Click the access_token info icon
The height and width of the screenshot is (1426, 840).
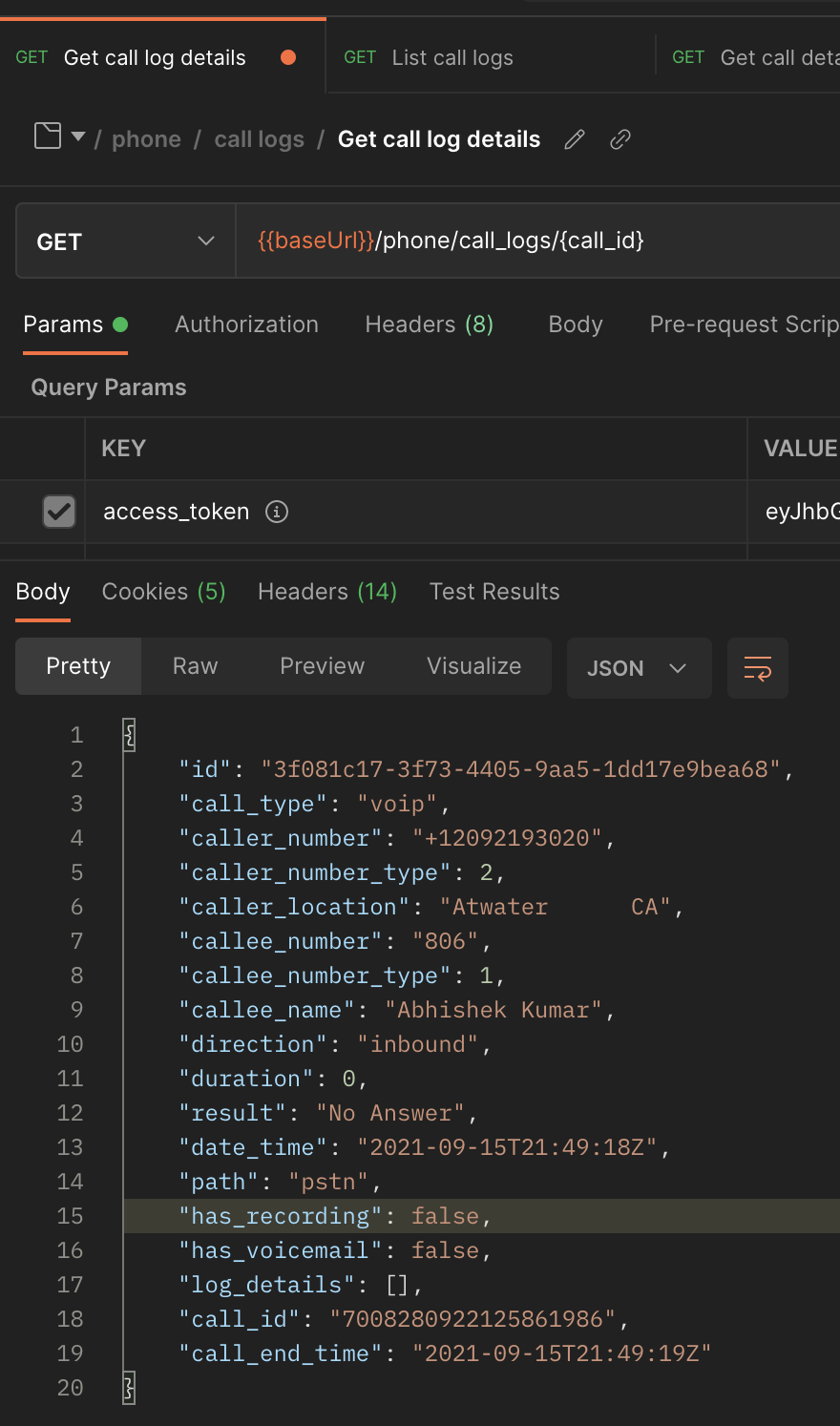(277, 512)
